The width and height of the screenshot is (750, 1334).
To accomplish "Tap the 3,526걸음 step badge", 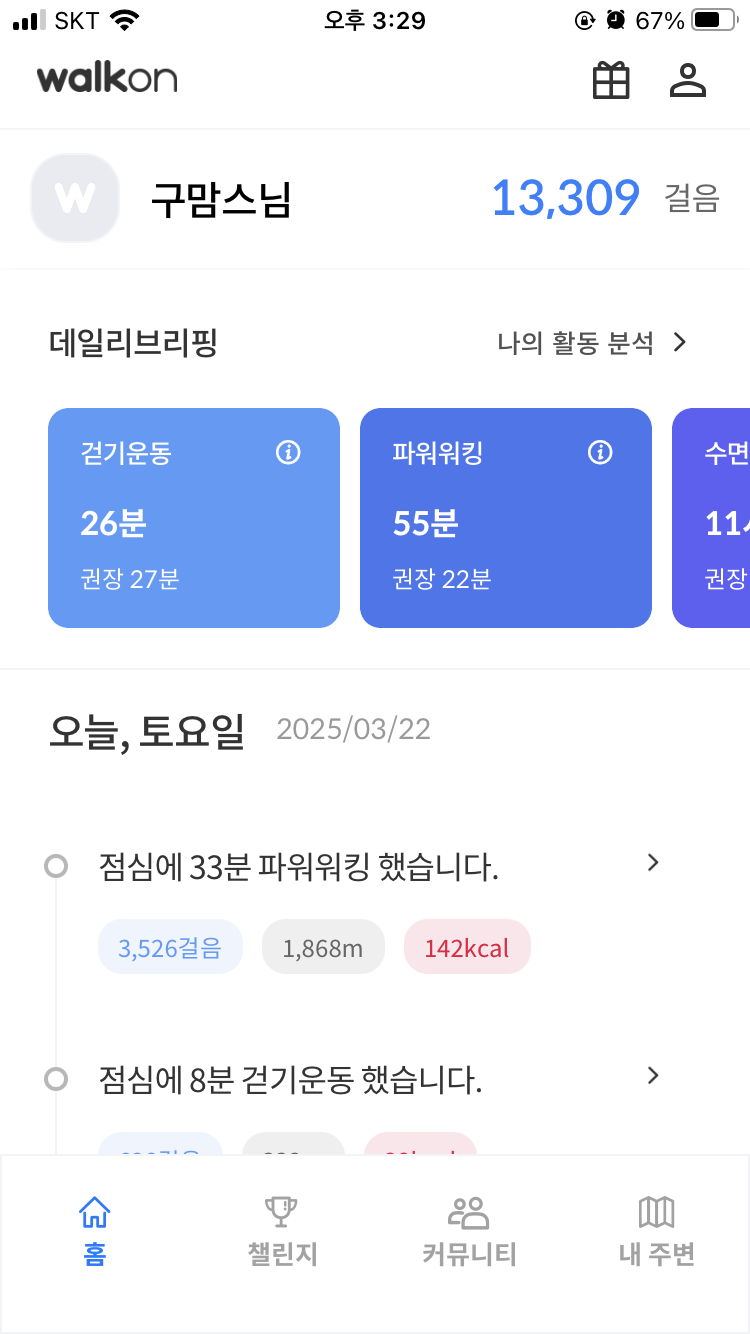I will pos(170,947).
